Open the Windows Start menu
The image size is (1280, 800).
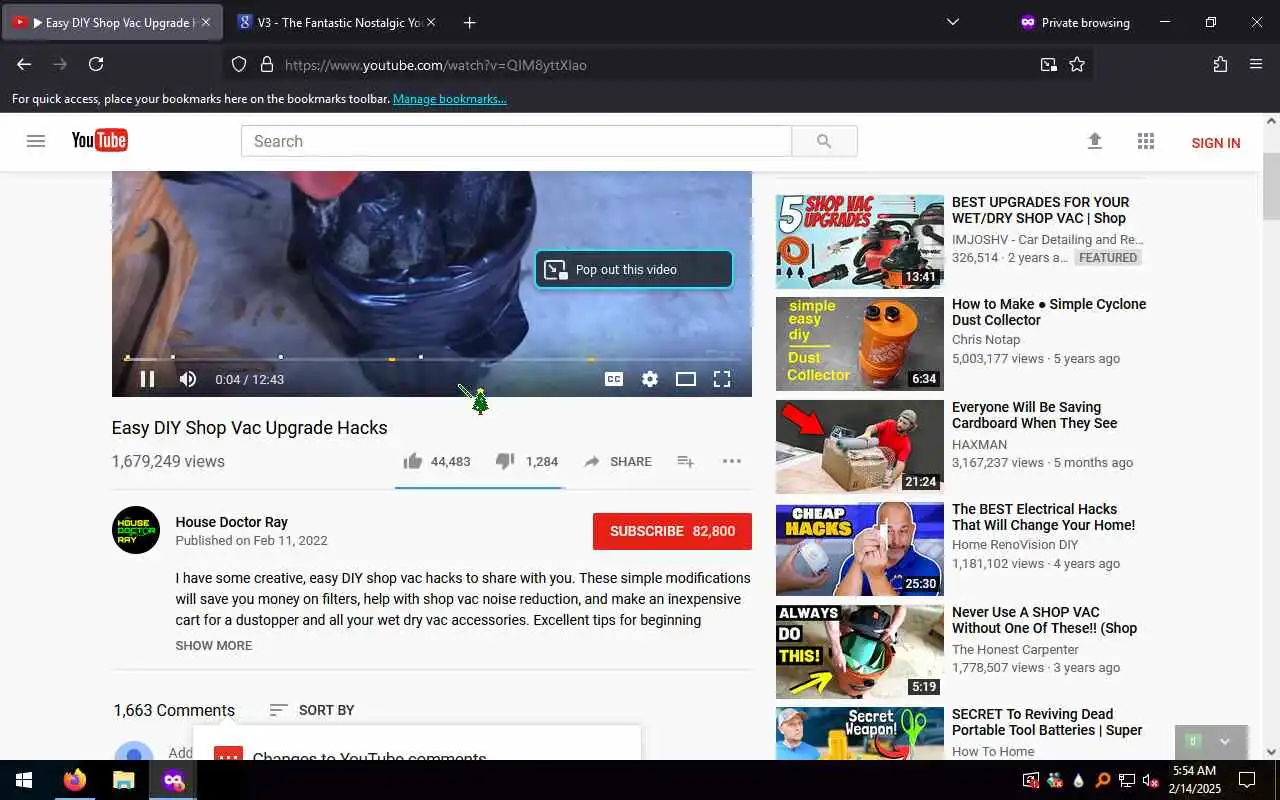[x=24, y=780]
